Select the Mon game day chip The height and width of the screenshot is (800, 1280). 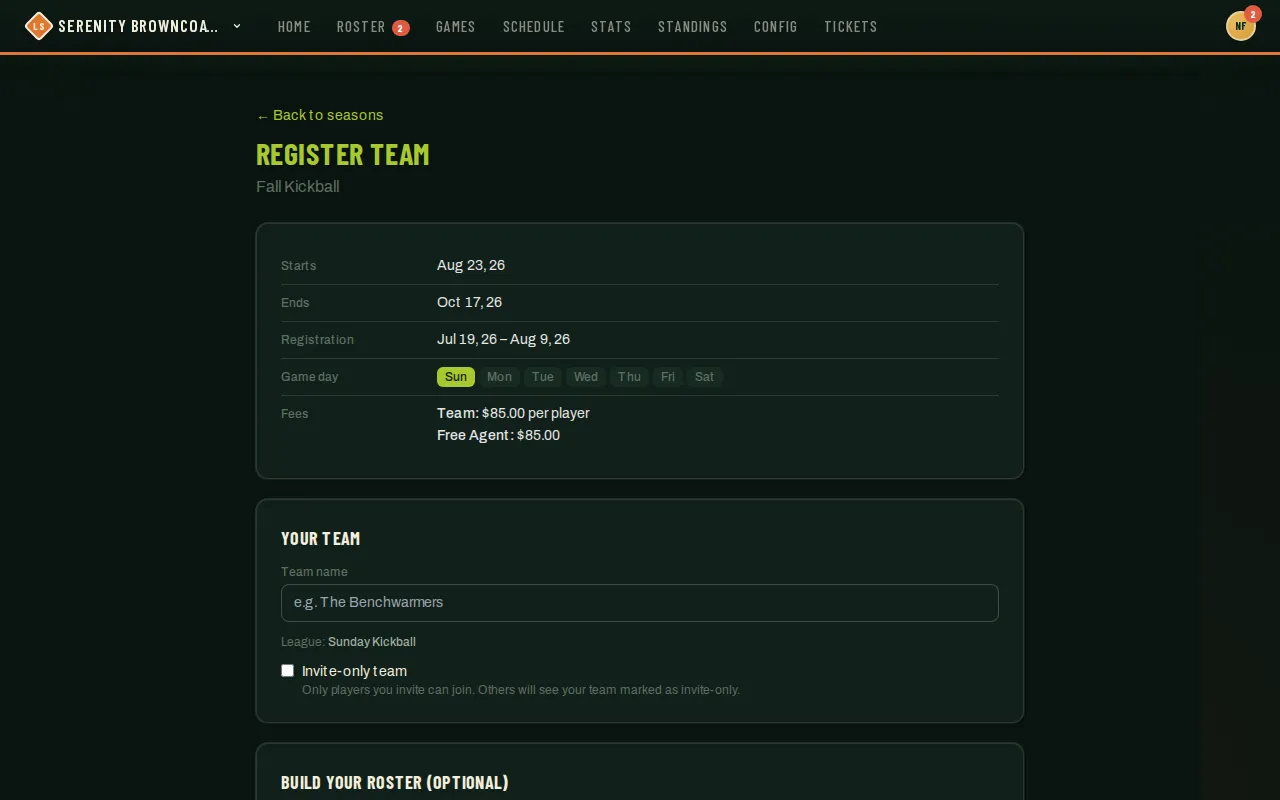[x=499, y=377]
